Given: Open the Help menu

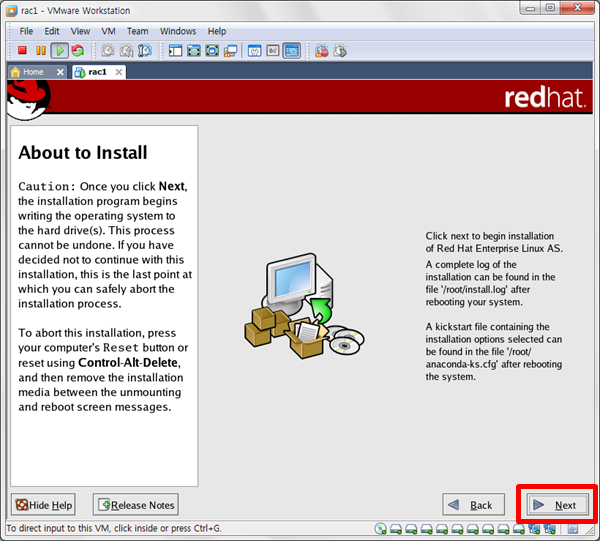Looking at the screenshot, I should 217,31.
